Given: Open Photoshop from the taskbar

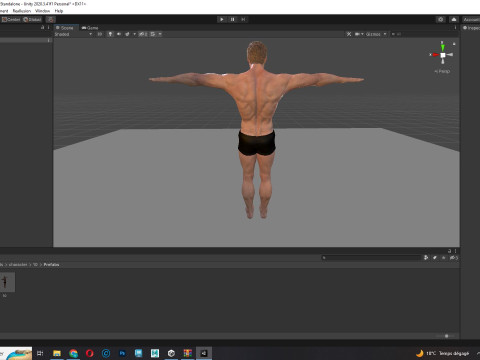Looking at the screenshot, I should coord(122,353).
